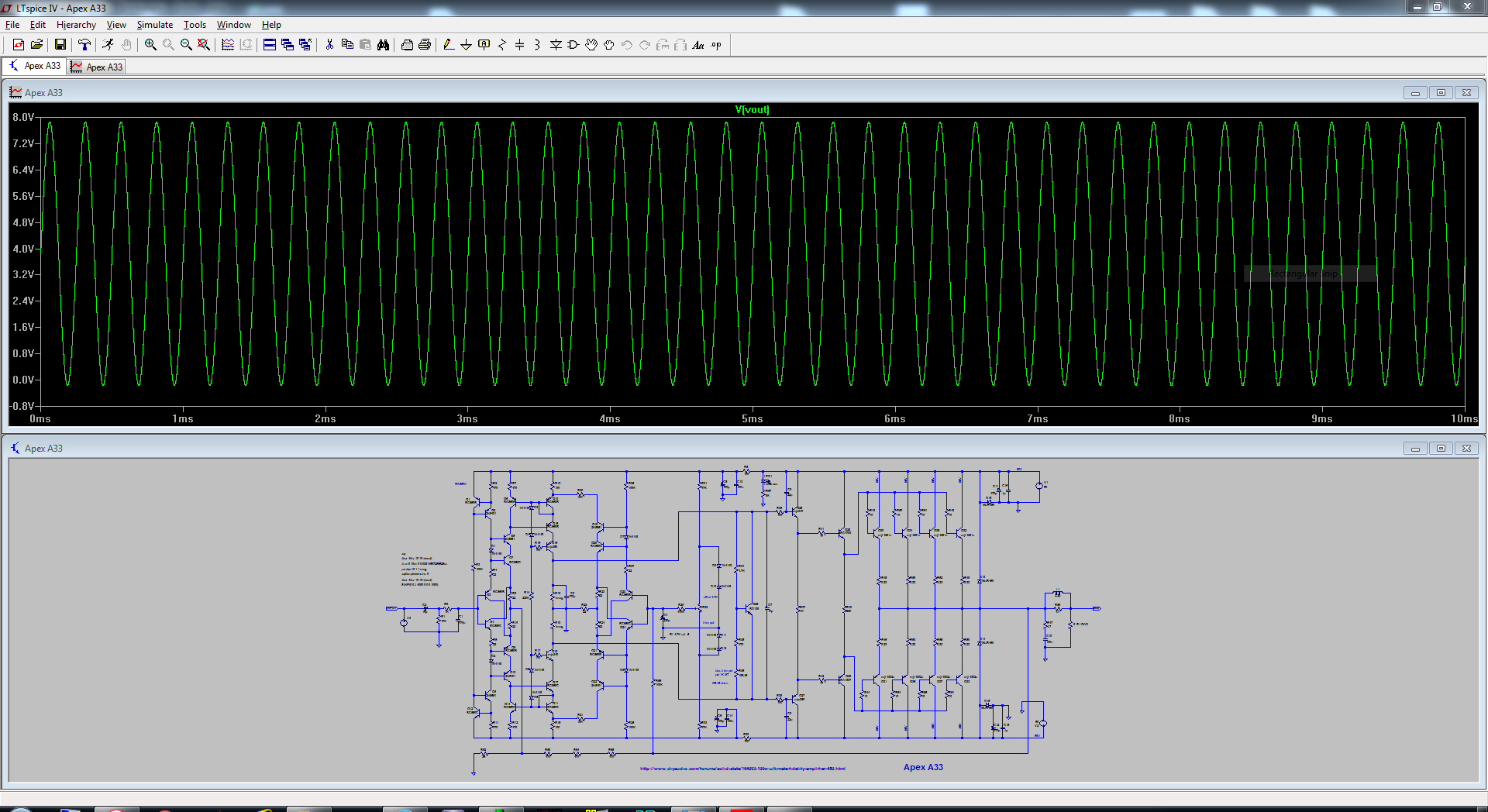Paste with the toolbar clipboard icon
This screenshot has height=812, width=1488.
tap(365, 45)
